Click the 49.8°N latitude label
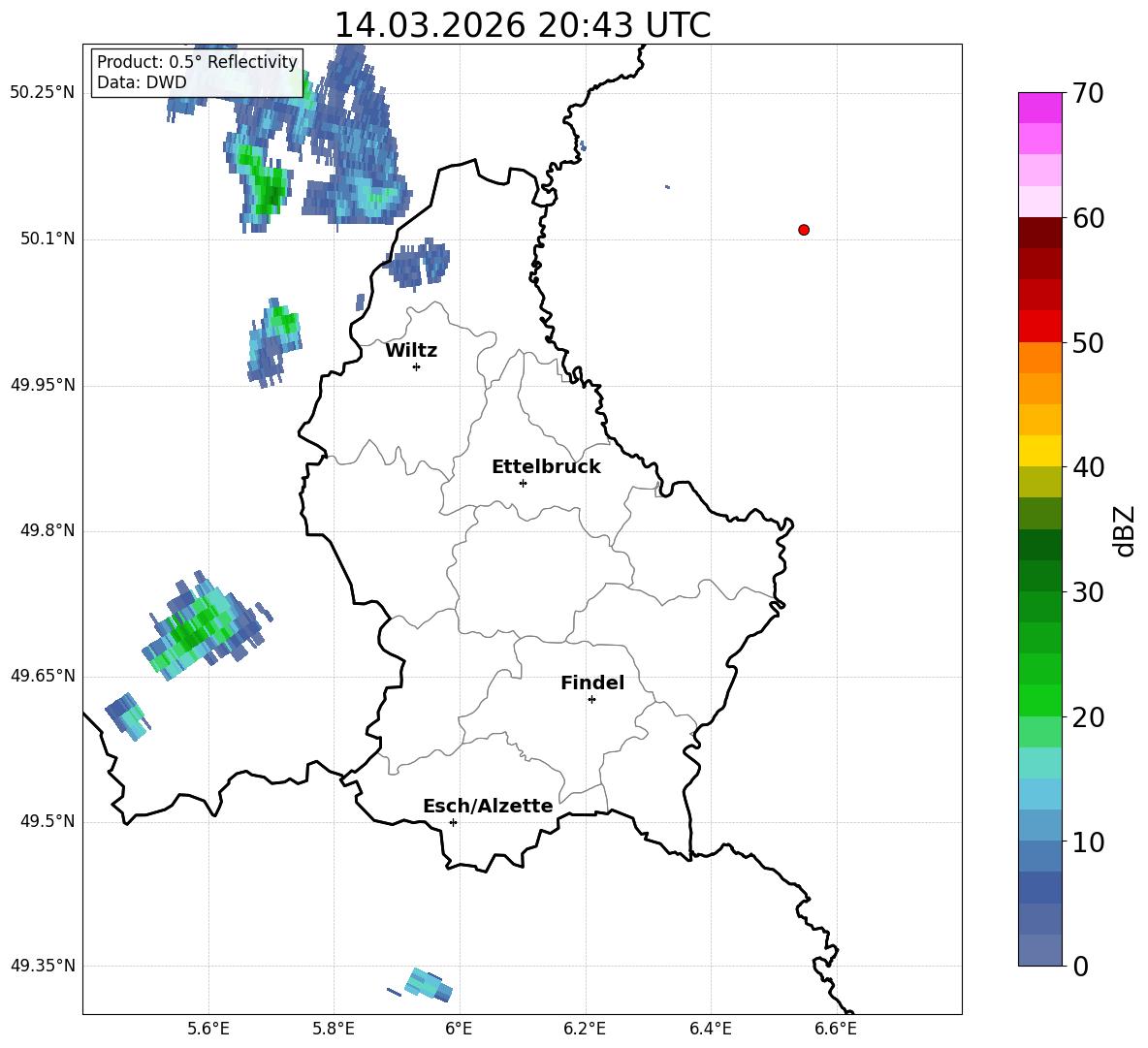 pos(48,530)
